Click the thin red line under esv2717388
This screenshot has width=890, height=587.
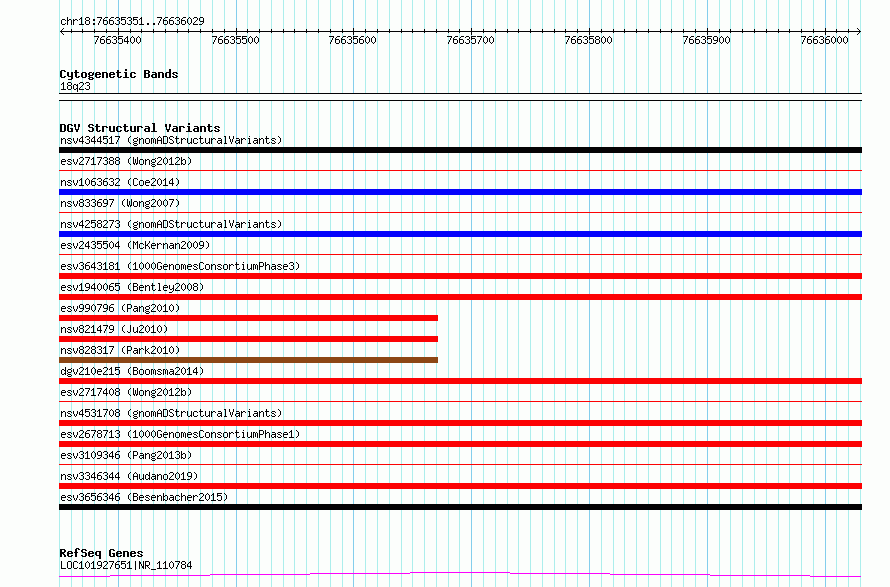point(460,170)
